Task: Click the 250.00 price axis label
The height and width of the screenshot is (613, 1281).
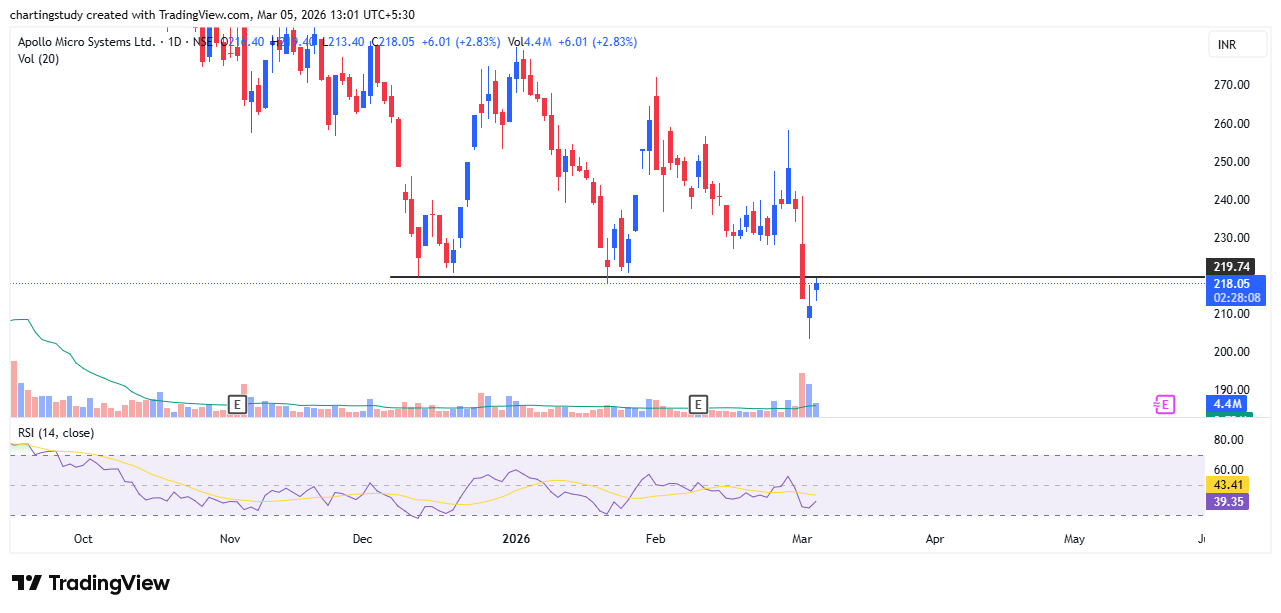Action: [1232, 162]
